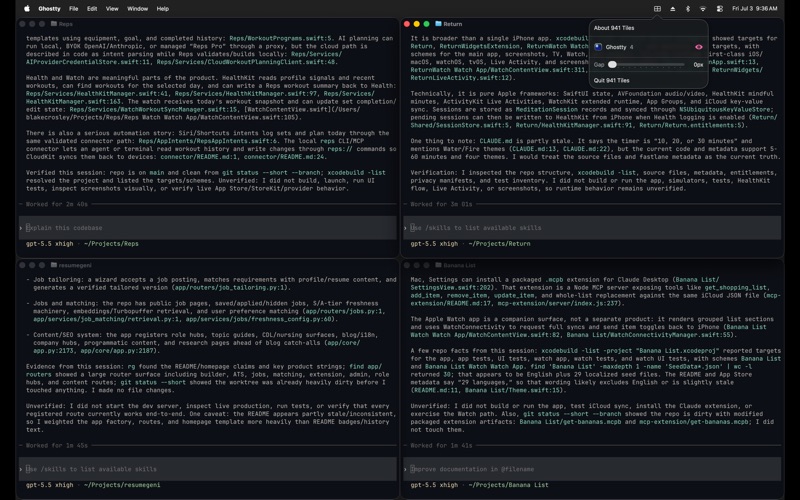Image resolution: width=800 pixels, height=500 pixels.
Task: Click the '~/Projects/Return' status line
Action: pyautogui.click(x=499, y=244)
